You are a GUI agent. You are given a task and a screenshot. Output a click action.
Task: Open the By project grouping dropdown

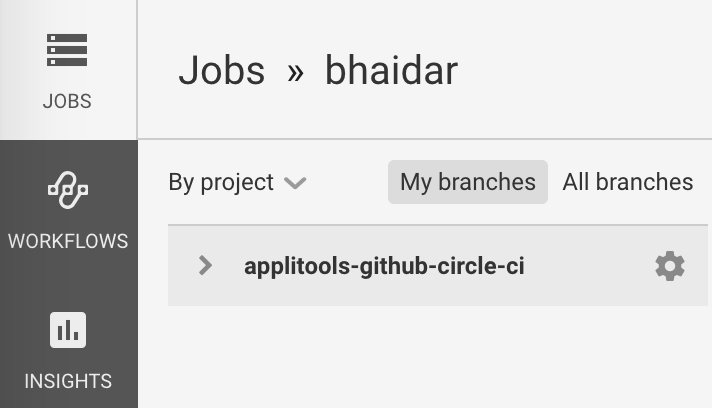click(221, 182)
